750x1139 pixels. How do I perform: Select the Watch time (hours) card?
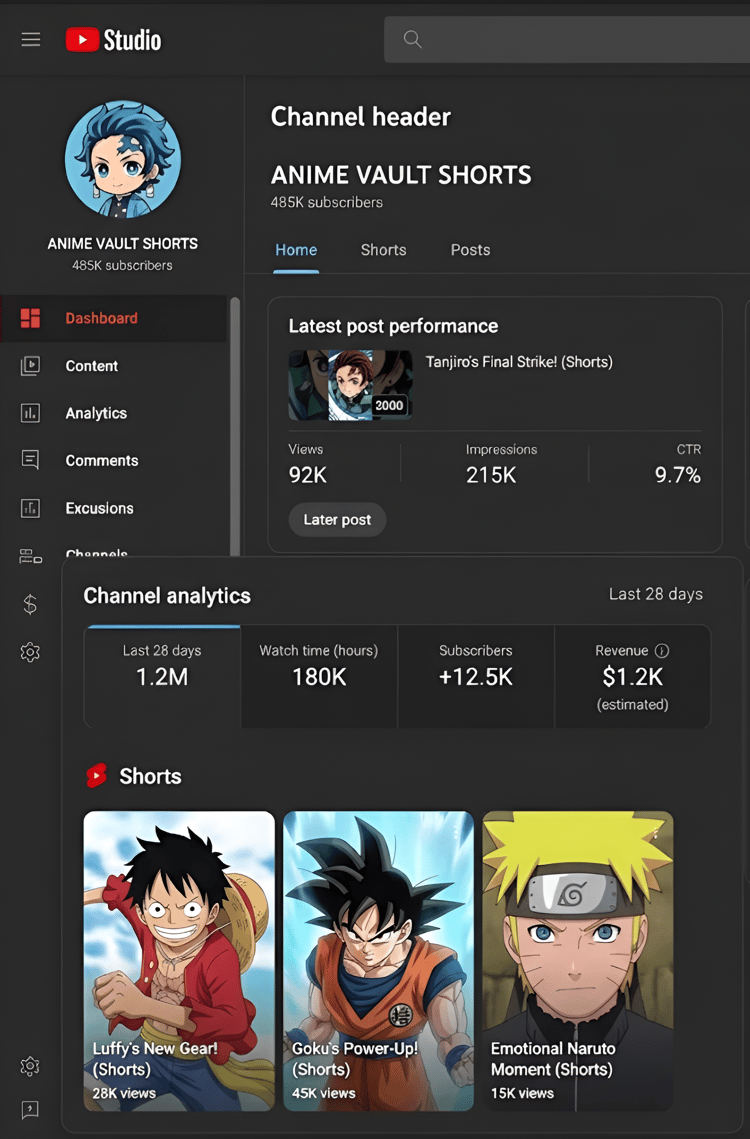pyautogui.click(x=319, y=676)
